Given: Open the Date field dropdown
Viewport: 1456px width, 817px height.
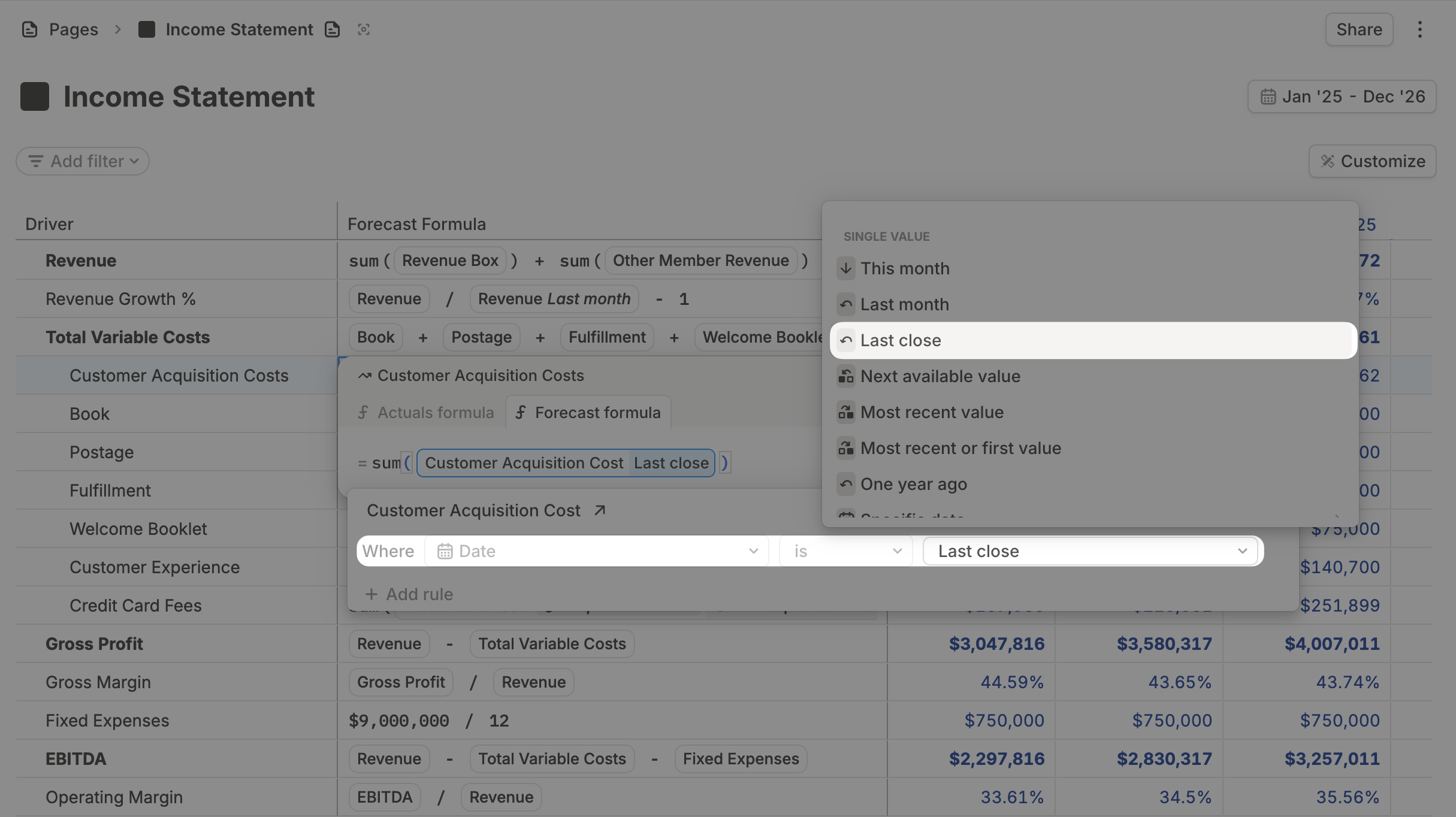Looking at the screenshot, I should click(596, 551).
